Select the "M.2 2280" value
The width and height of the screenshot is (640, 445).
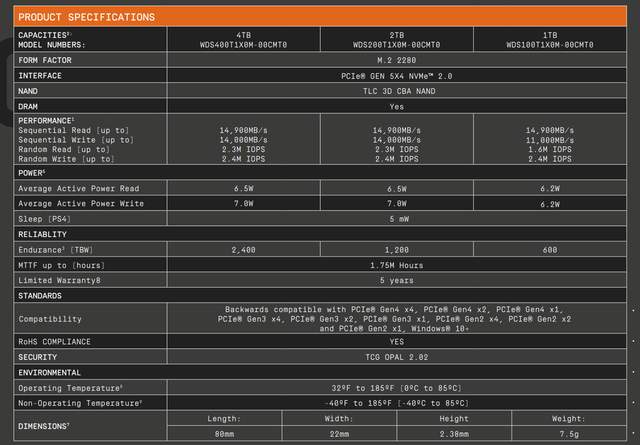(396, 60)
